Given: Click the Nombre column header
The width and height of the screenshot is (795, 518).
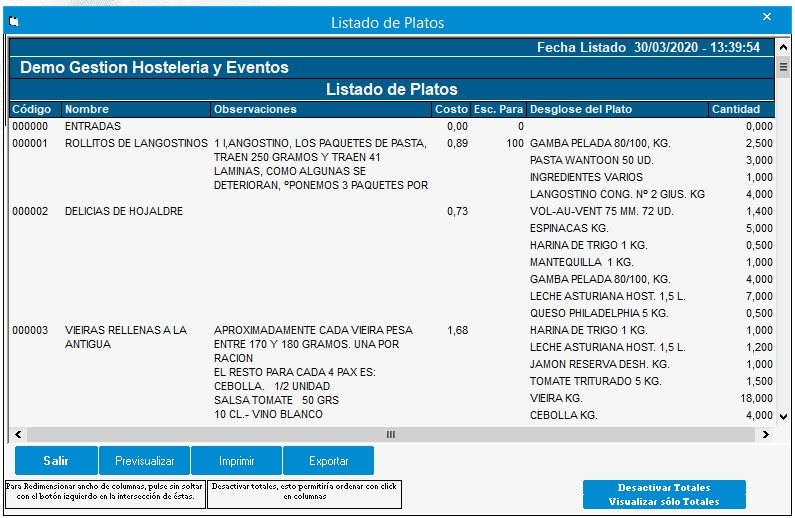Looking at the screenshot, I should pos(135,109).
